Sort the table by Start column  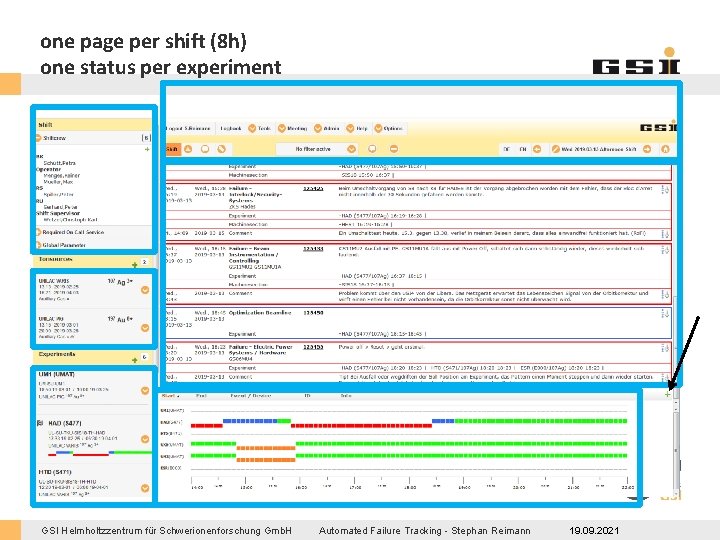pos(170,395)
